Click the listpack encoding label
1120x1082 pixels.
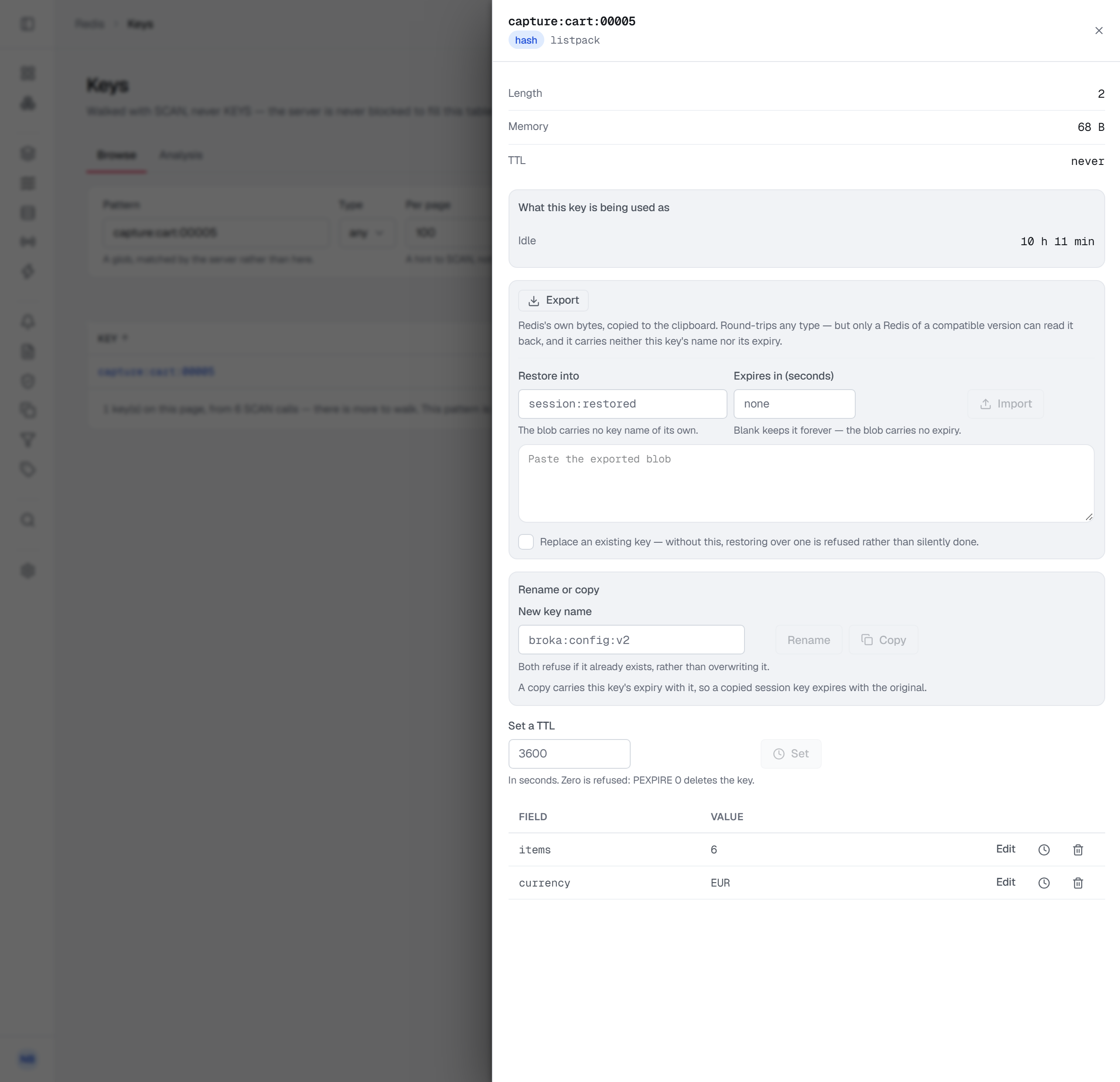tap(575, 41)
